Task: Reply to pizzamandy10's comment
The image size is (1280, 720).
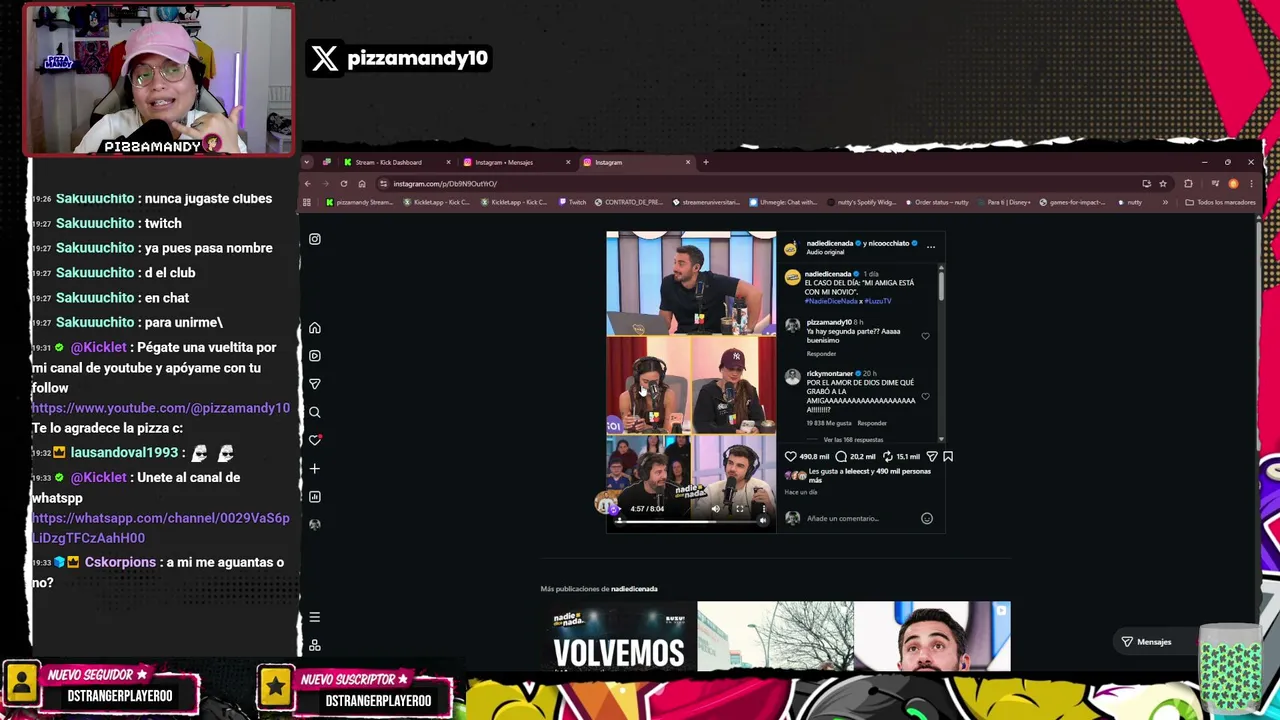Action: [821, 354]
